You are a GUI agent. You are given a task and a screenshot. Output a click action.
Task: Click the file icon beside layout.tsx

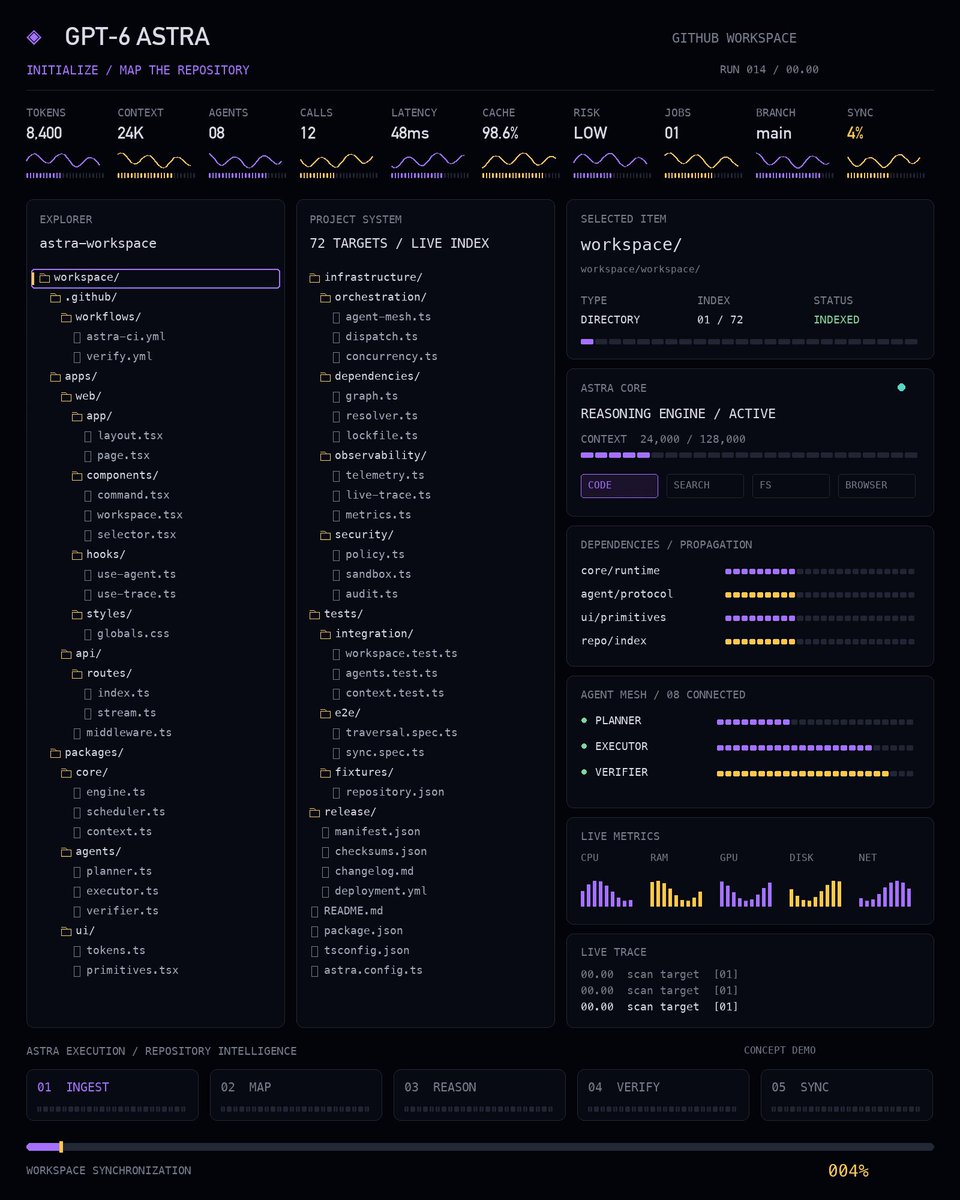[89, 436]
